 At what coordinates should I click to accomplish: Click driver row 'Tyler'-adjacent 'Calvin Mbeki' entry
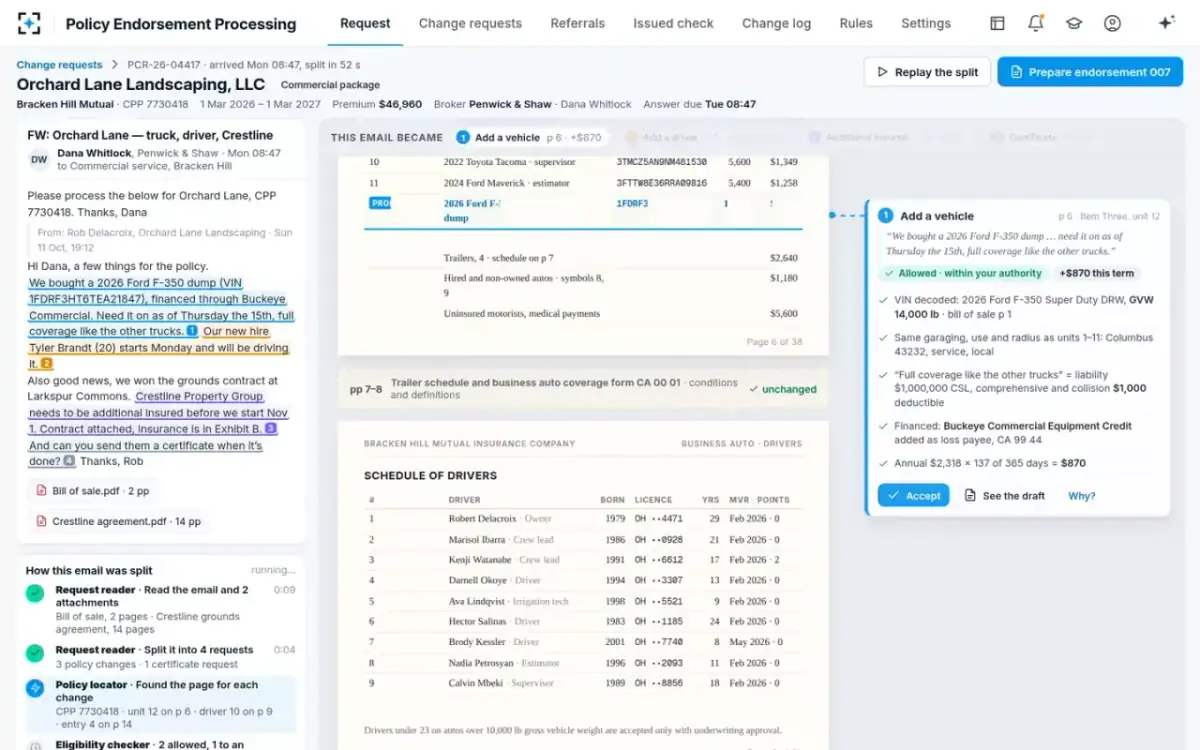[x=583, y=683]
